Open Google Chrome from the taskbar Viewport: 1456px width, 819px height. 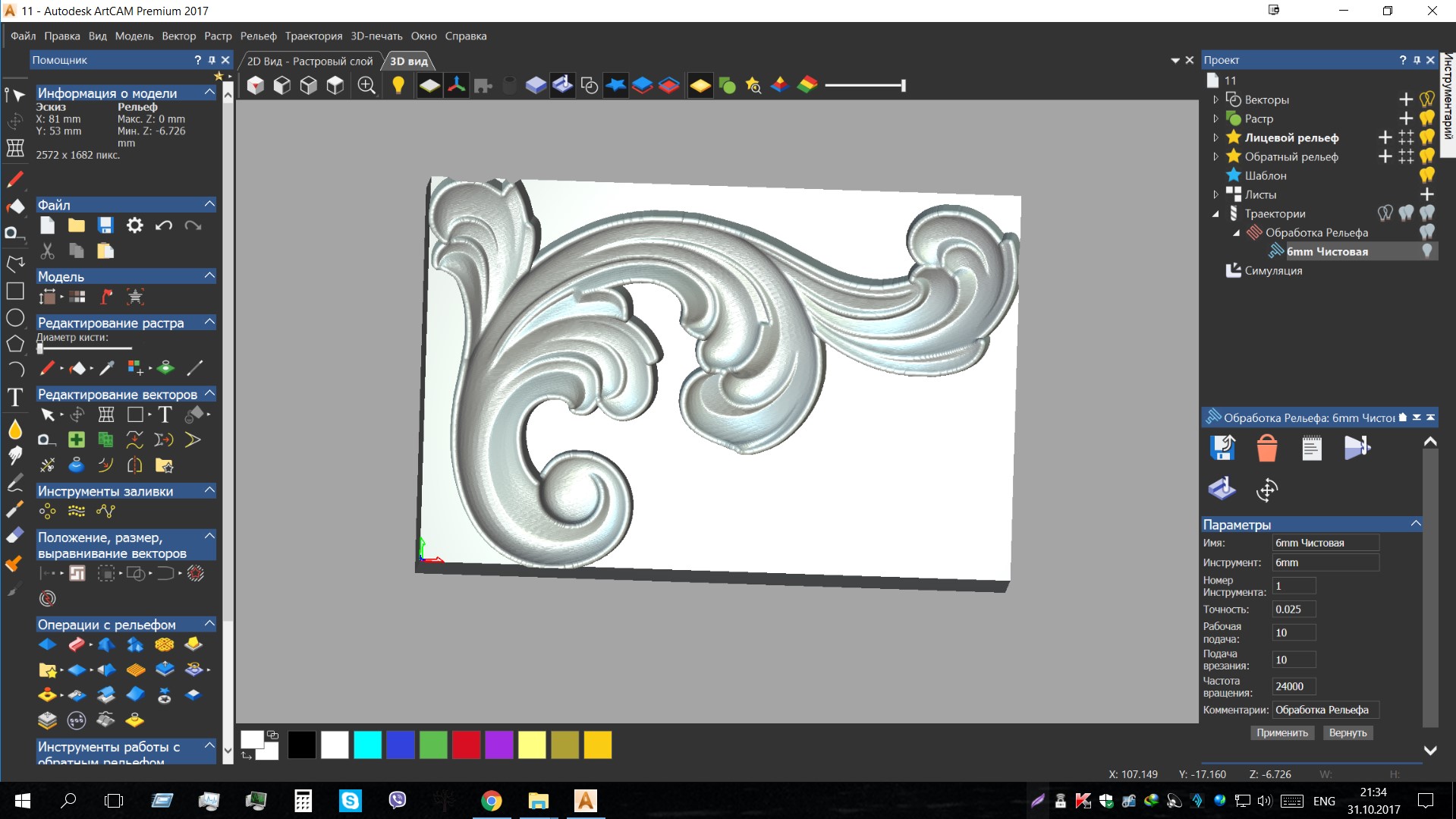click(491, 801)
